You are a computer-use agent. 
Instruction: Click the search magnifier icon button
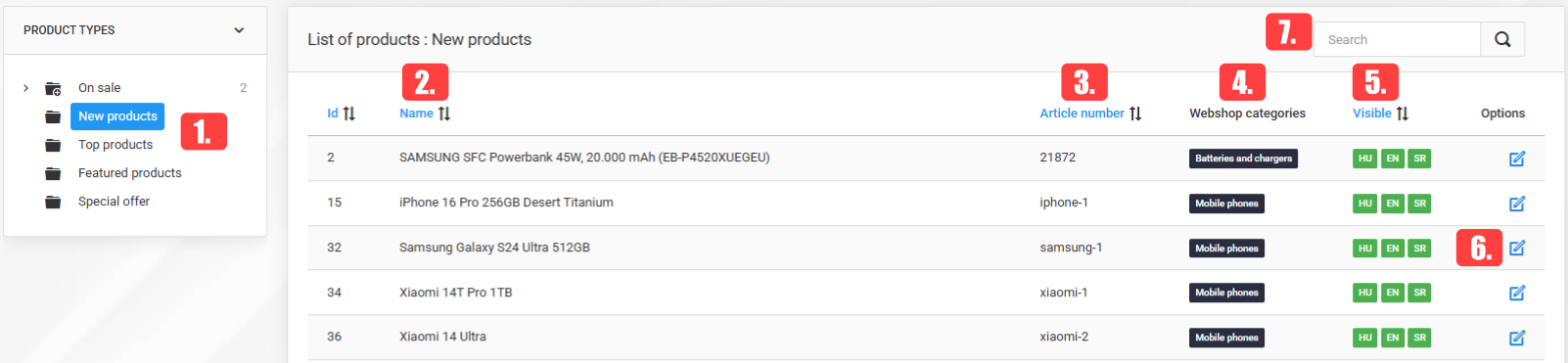(1502, 39)
